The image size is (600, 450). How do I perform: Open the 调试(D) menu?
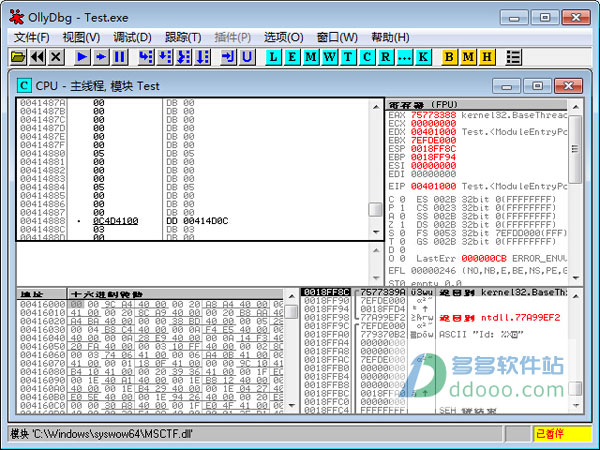click(x=132, y=38)
